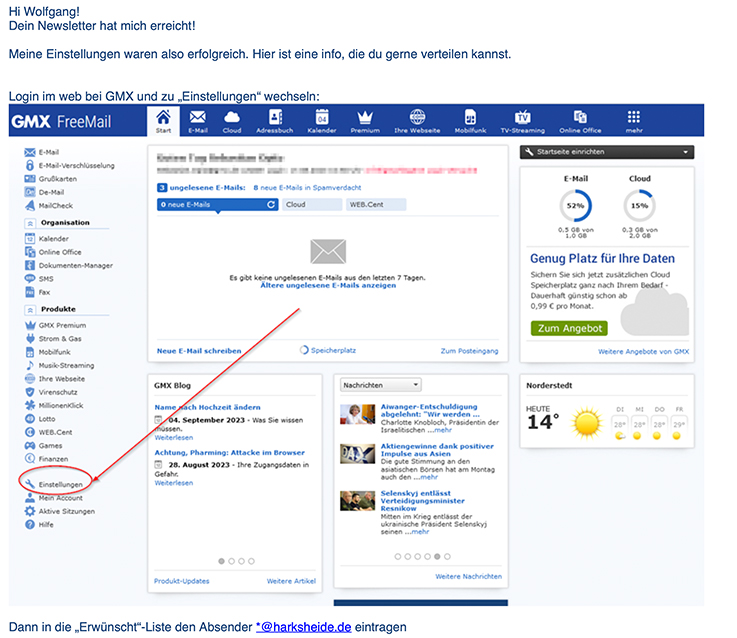Click the SMS speech bubble icon in sidebar
The height and width of the screenshot is (638, 737).
pyautogui.click(x=30, y=278)
